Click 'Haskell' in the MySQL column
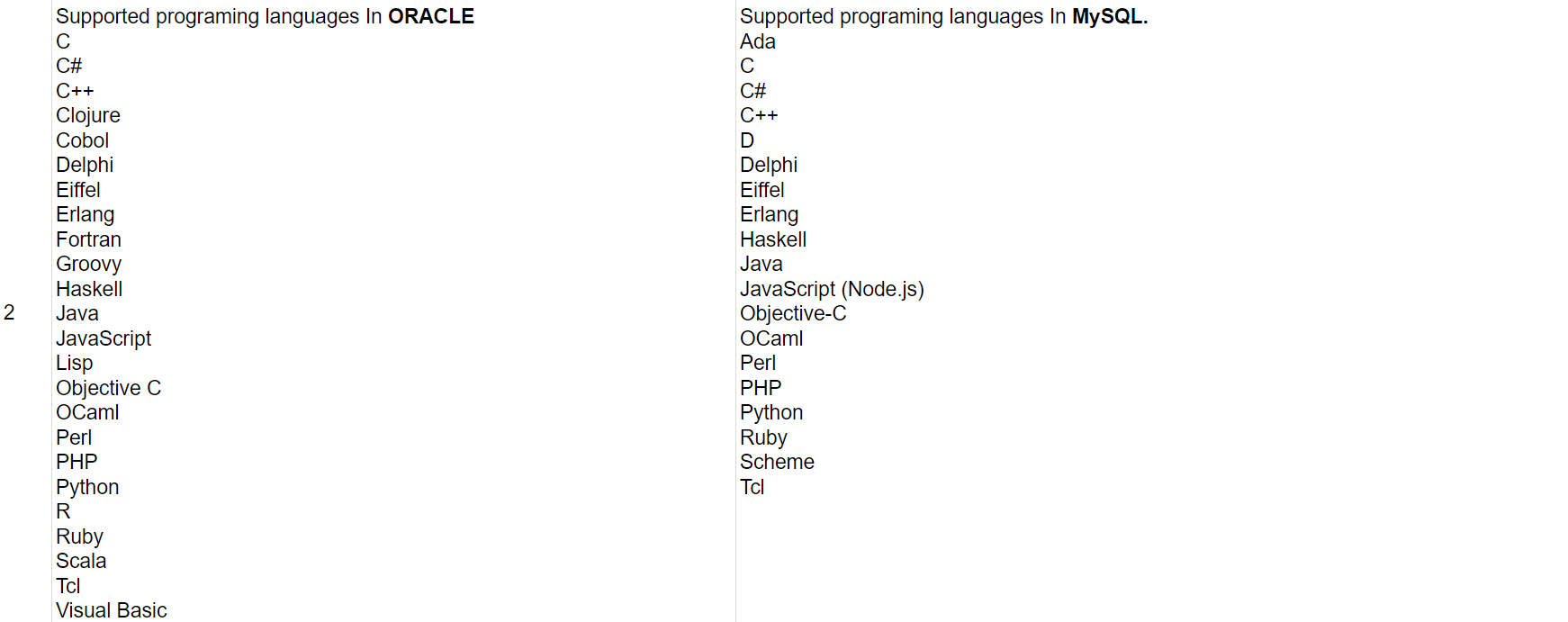 (x=773, y=239)
